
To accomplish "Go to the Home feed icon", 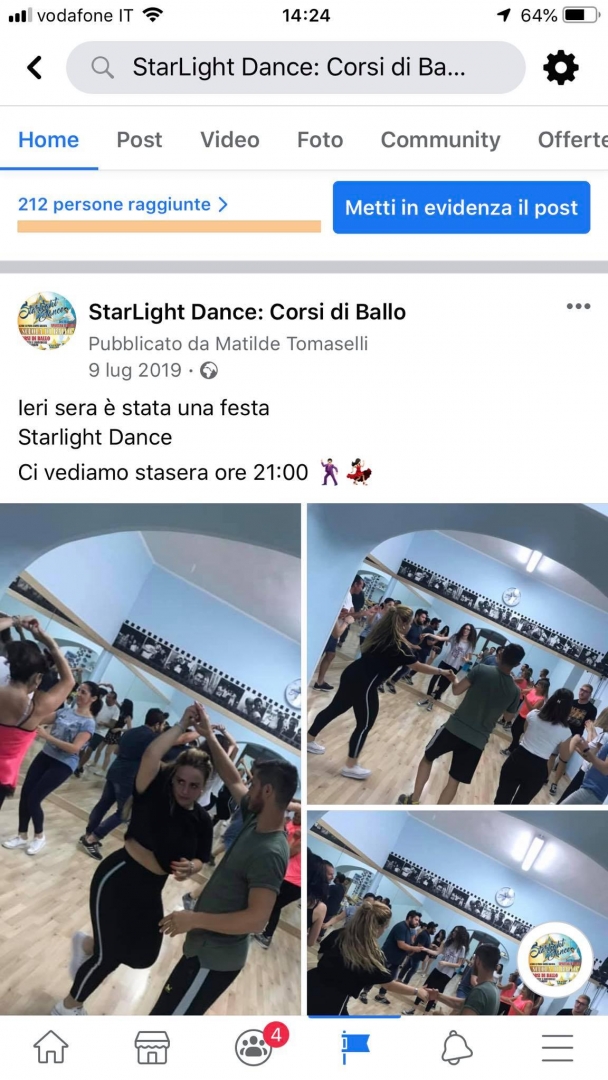I will [51, 1047].
